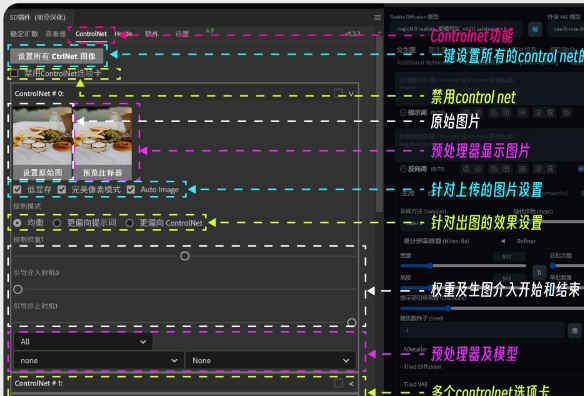Click the SD插件 (明空汉化) panel title tab
Image resolution: width=584 pixels, height=396 pixels.
(x=38, y=18)
